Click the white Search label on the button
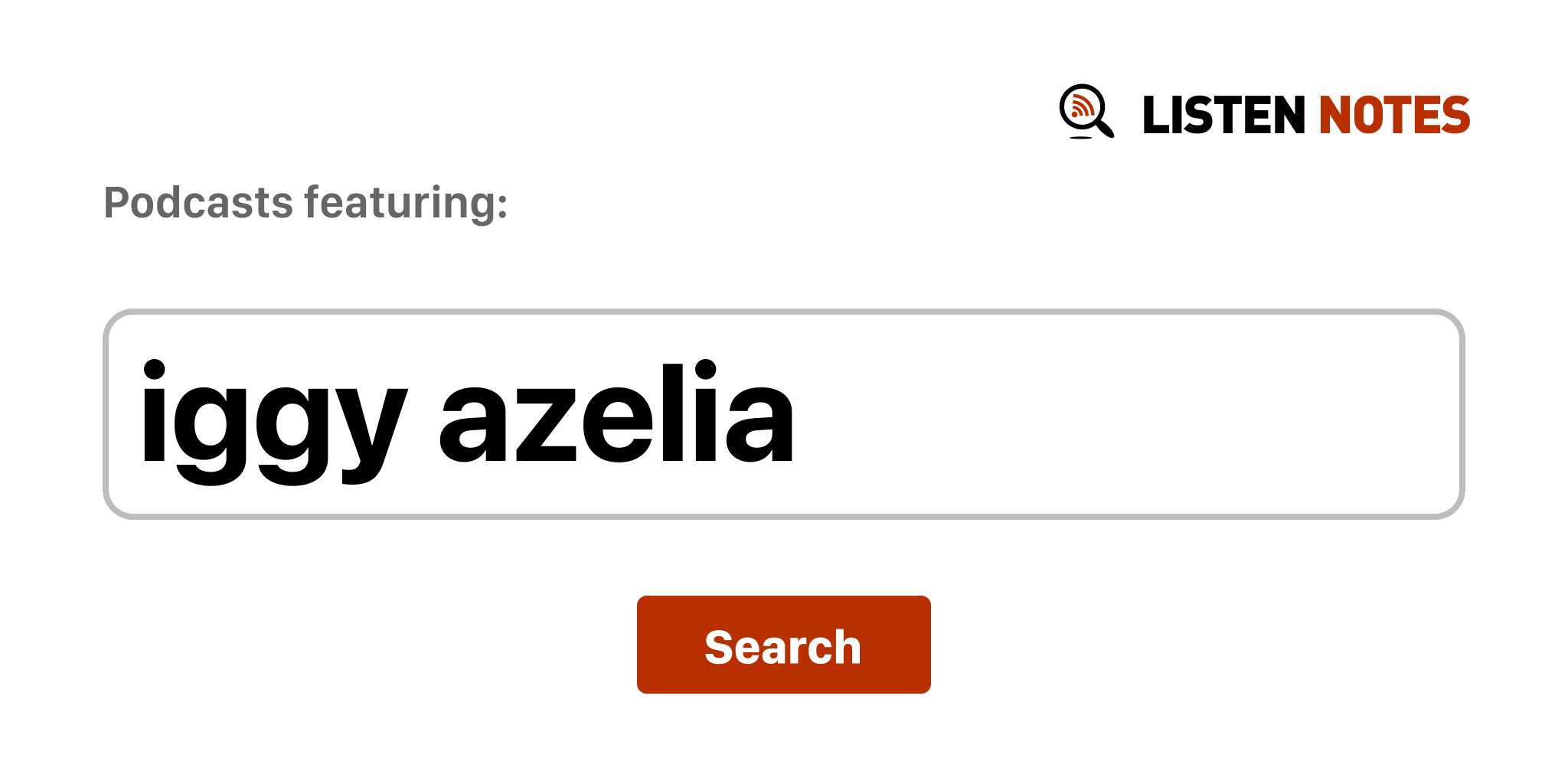The height and width of the screenshot is (784, 1568). click(782, 647)
